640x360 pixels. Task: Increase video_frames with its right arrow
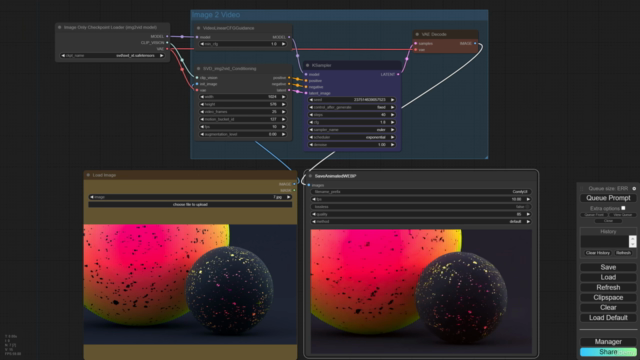(283, 112)
